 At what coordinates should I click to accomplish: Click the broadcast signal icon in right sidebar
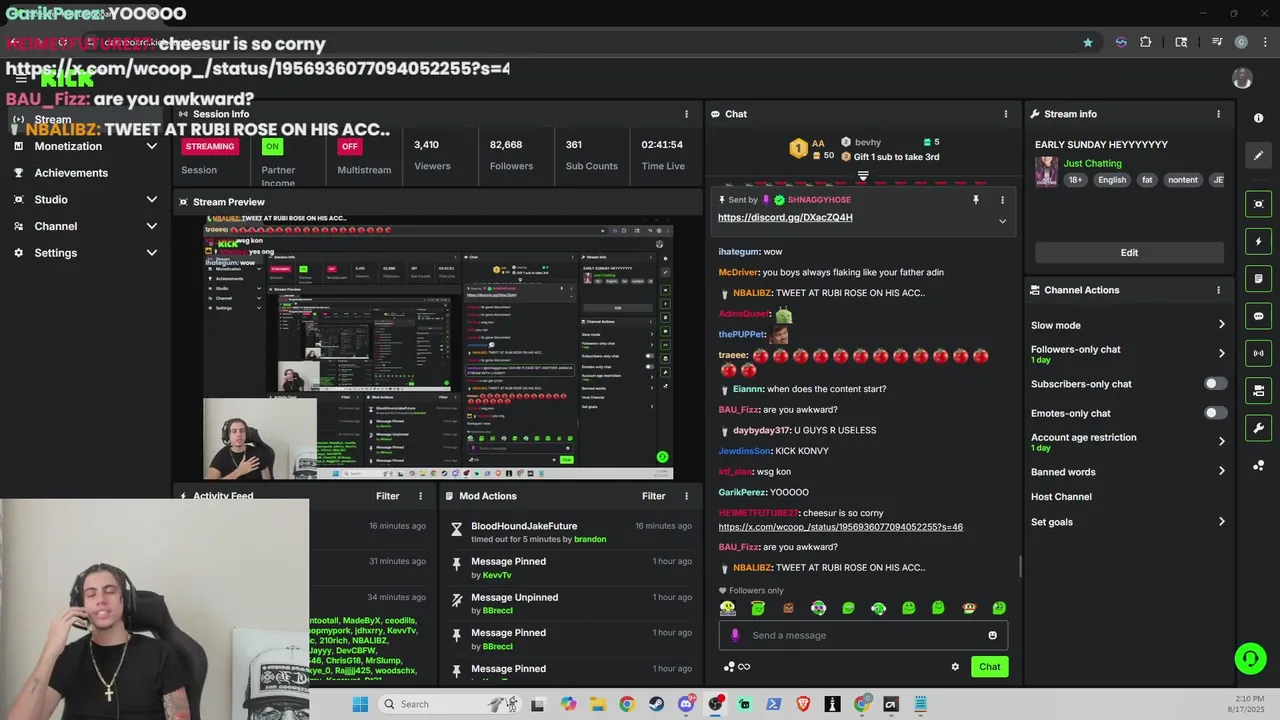1258,353
